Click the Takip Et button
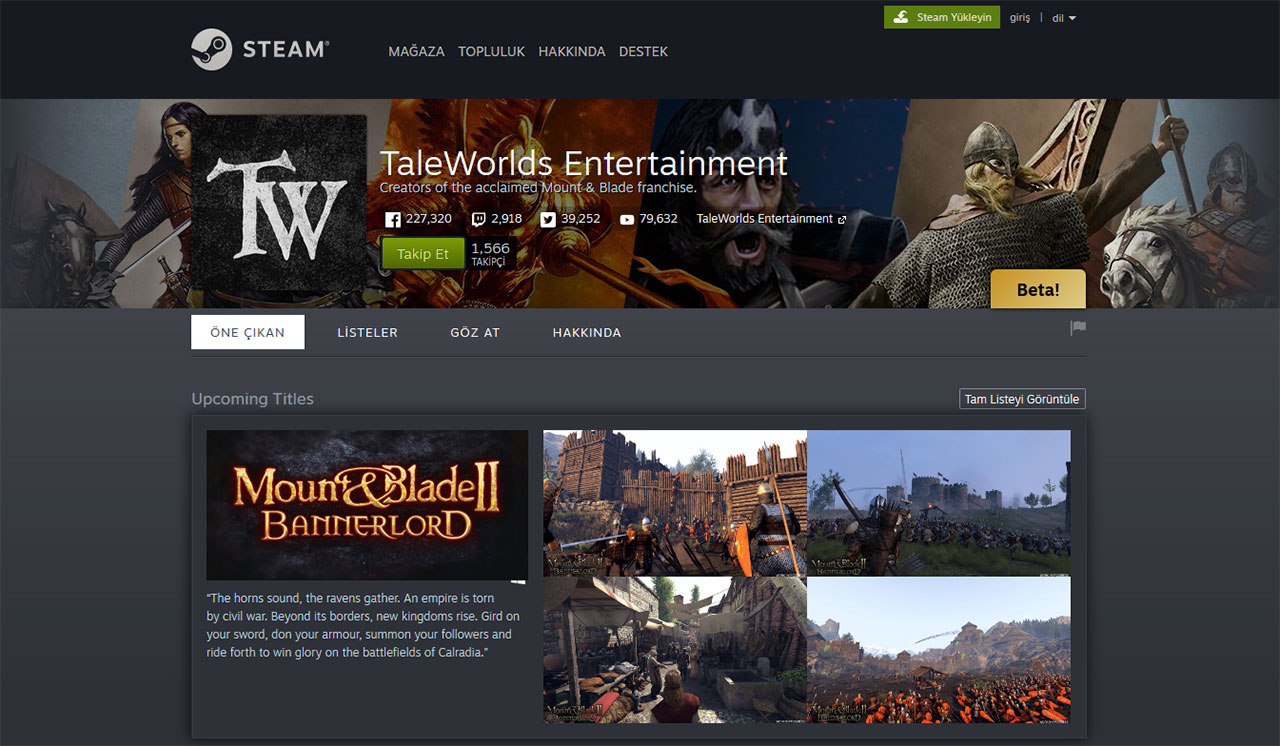Image resolution: width=1280 pixels, height=746 pixels. point(422,253)
